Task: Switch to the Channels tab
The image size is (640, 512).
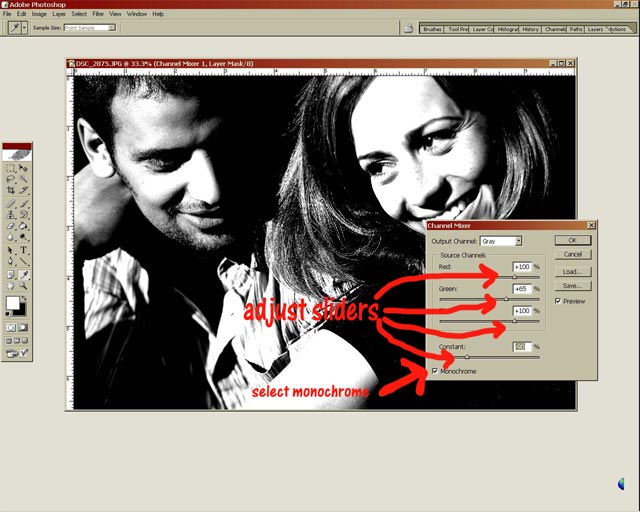Action: click(555, 29)
